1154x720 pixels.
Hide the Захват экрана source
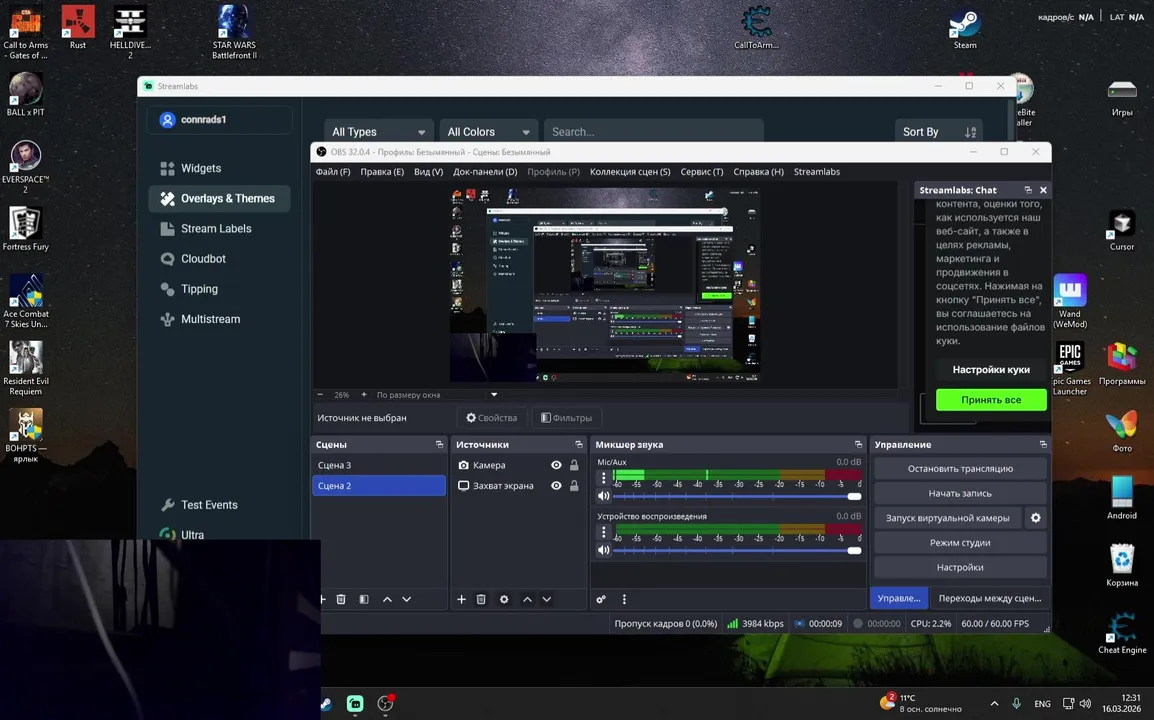pyautogui.click(x=556, y=486)
